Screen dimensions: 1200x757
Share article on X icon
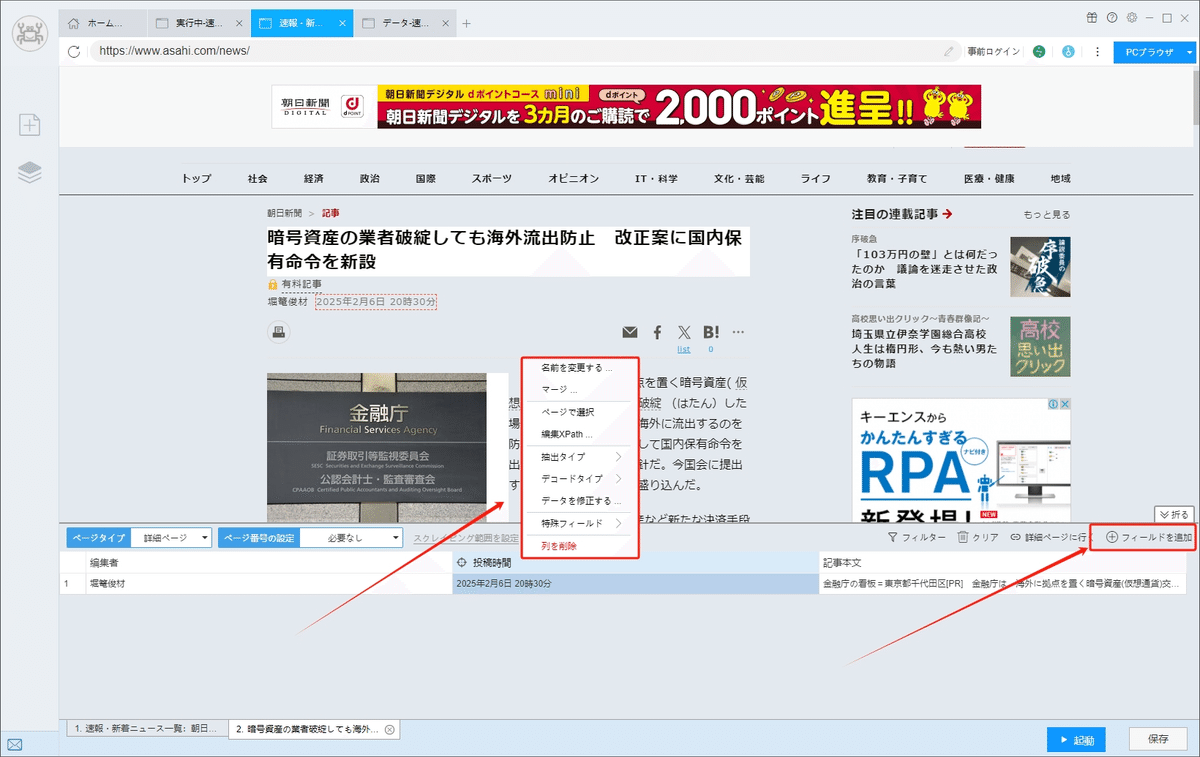(684, 332)
